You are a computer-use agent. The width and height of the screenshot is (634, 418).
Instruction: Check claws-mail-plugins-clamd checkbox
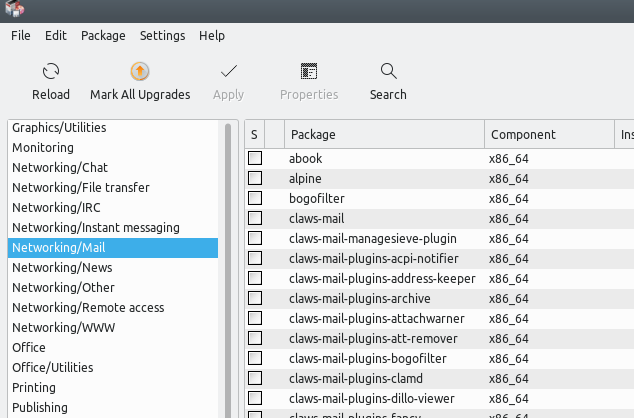[x=255, y=378]
